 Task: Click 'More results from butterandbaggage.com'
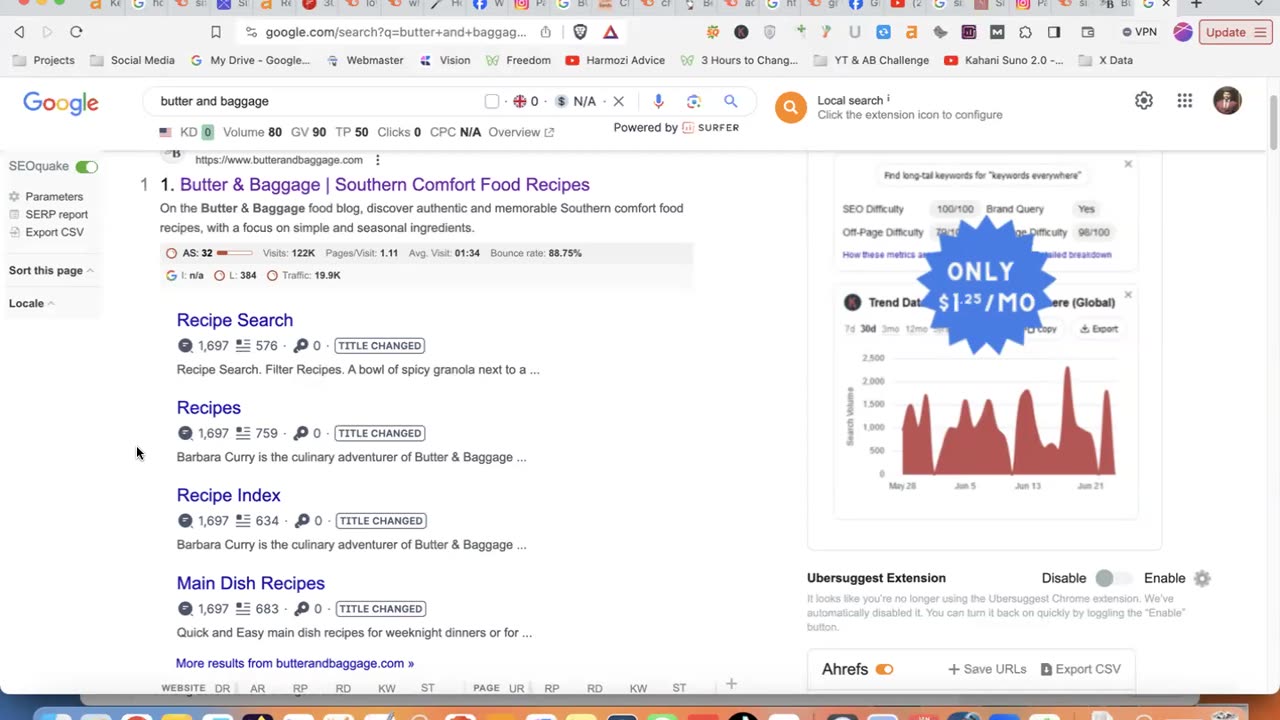pyautogui.click(x=295, y=663)
